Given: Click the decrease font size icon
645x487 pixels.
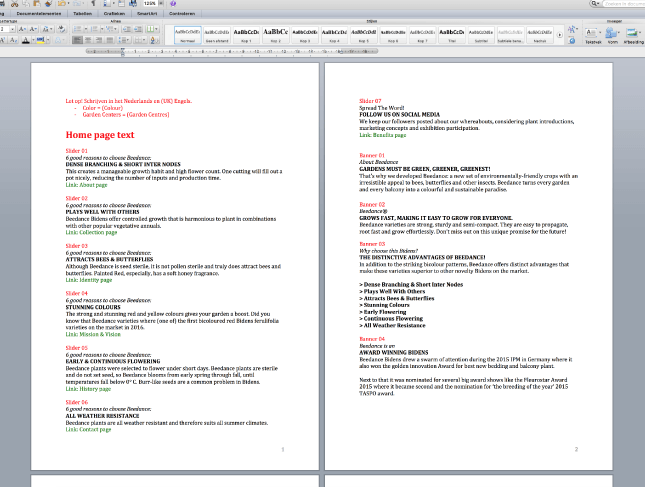Looking at the screenshot, I should 33,29.
